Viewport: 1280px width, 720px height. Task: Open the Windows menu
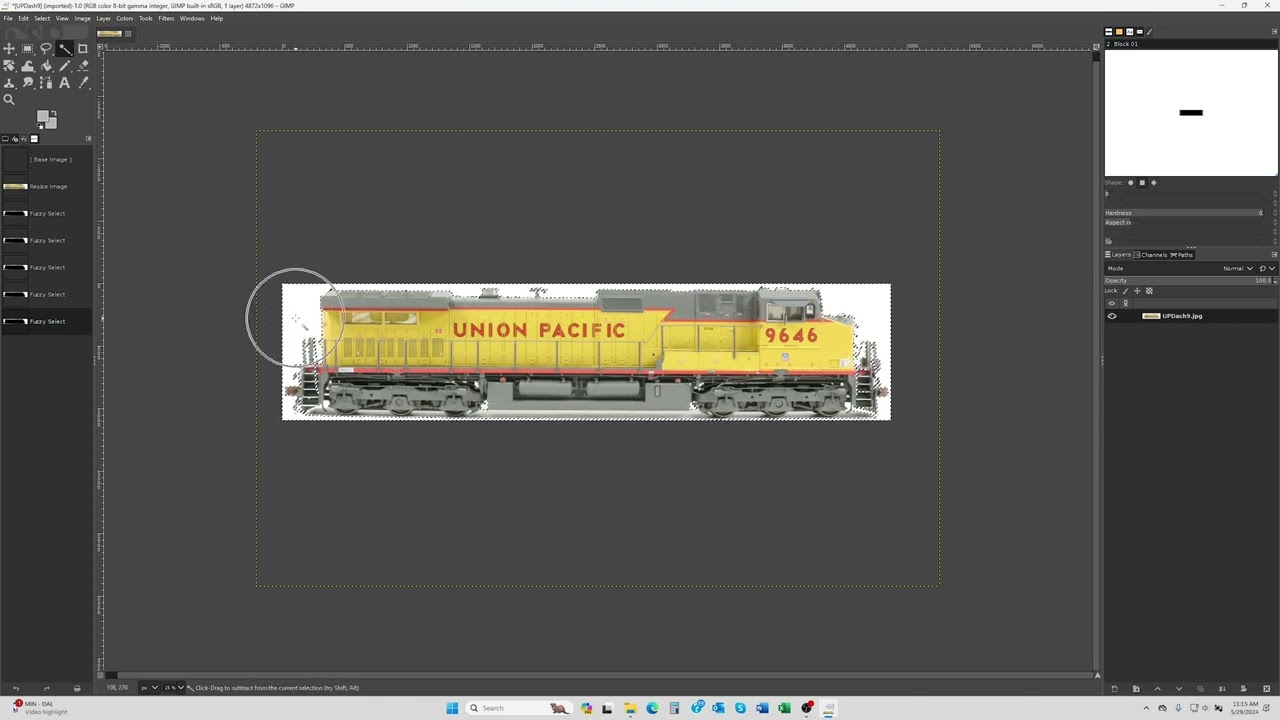tap(192, 18)
